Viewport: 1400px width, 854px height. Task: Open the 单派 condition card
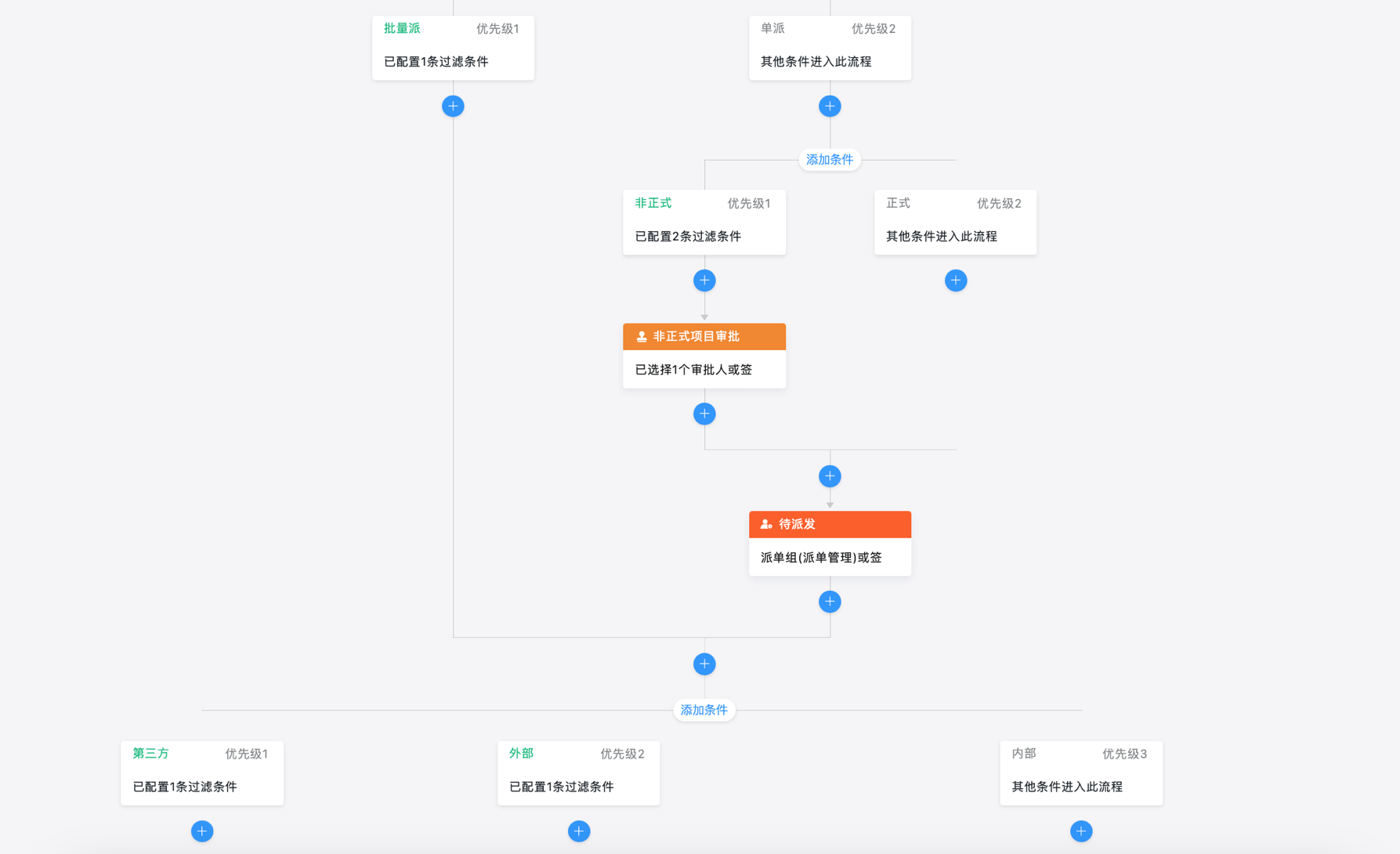(x=830, y=48)
